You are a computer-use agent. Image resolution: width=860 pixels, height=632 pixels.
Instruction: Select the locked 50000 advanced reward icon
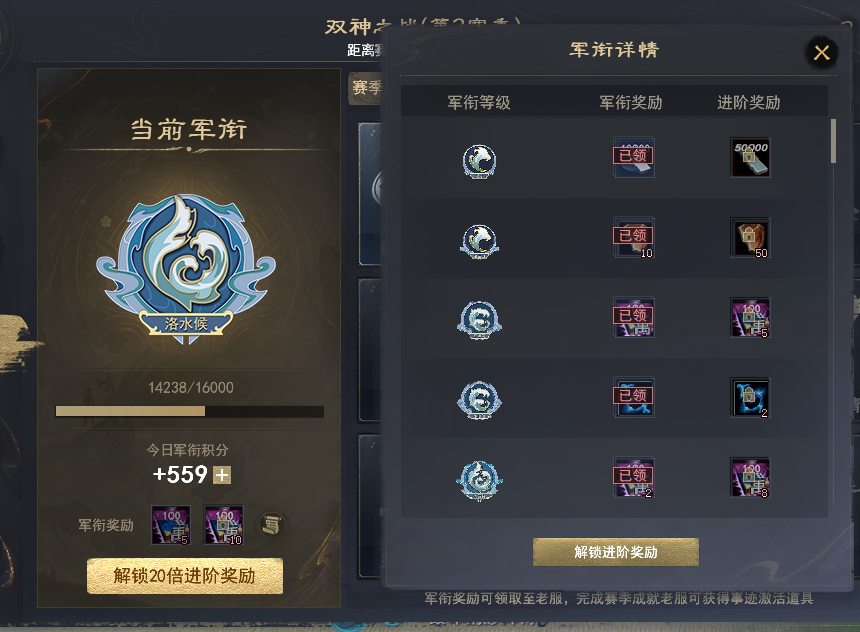pos(750,157)
